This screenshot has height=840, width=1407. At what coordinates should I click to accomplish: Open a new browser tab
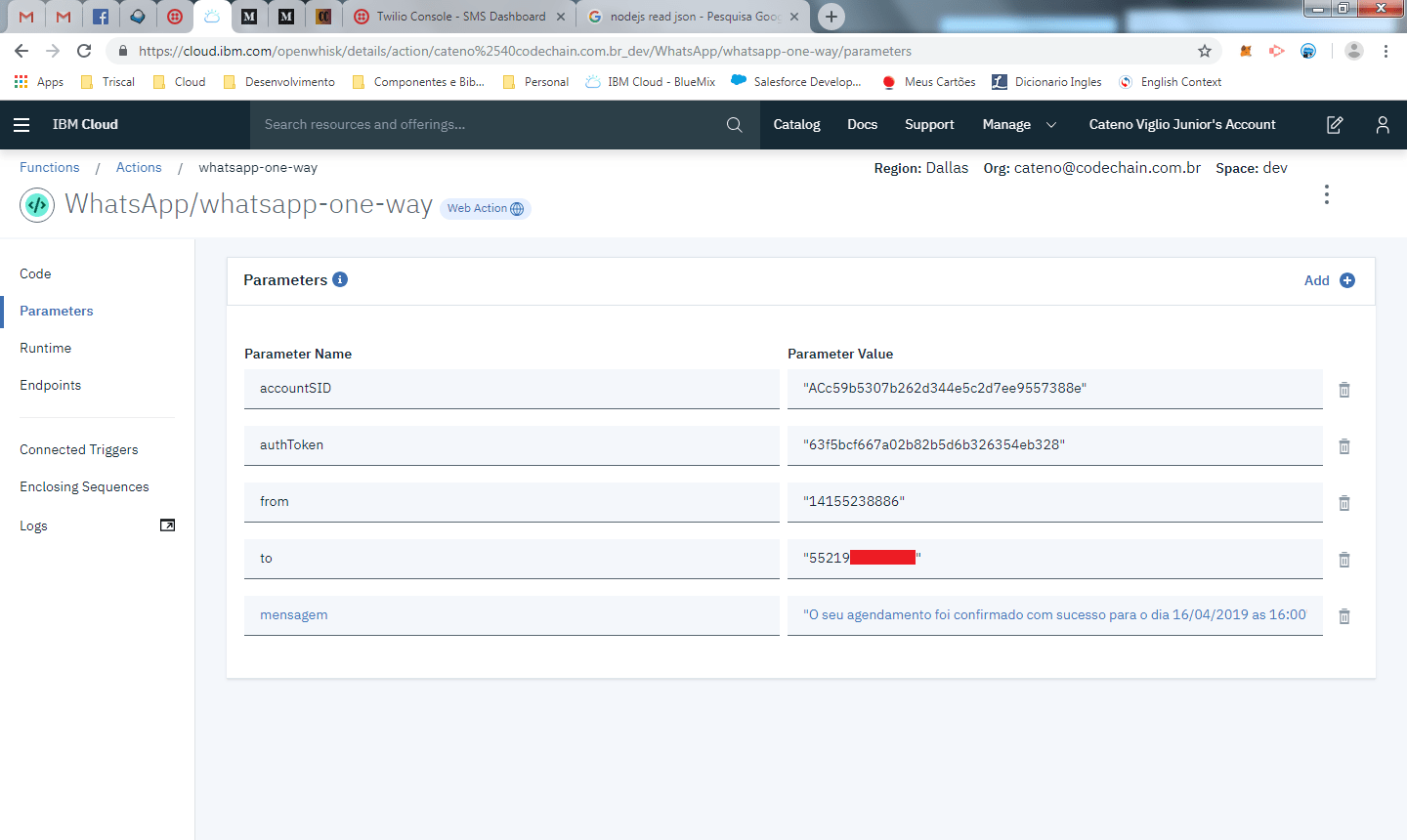pos(831,16)
